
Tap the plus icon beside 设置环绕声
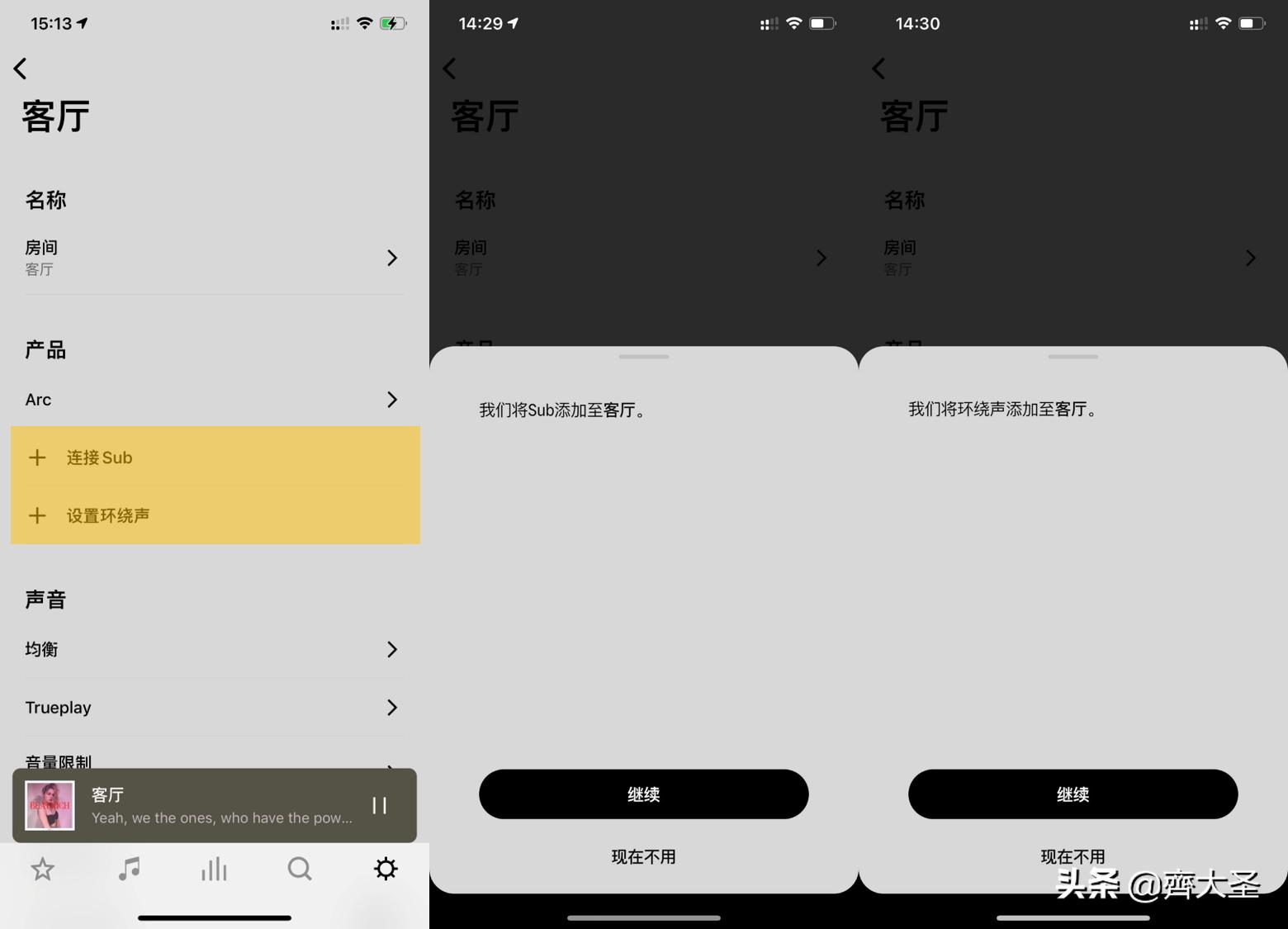pyautogui.click(x=37, y=515)
